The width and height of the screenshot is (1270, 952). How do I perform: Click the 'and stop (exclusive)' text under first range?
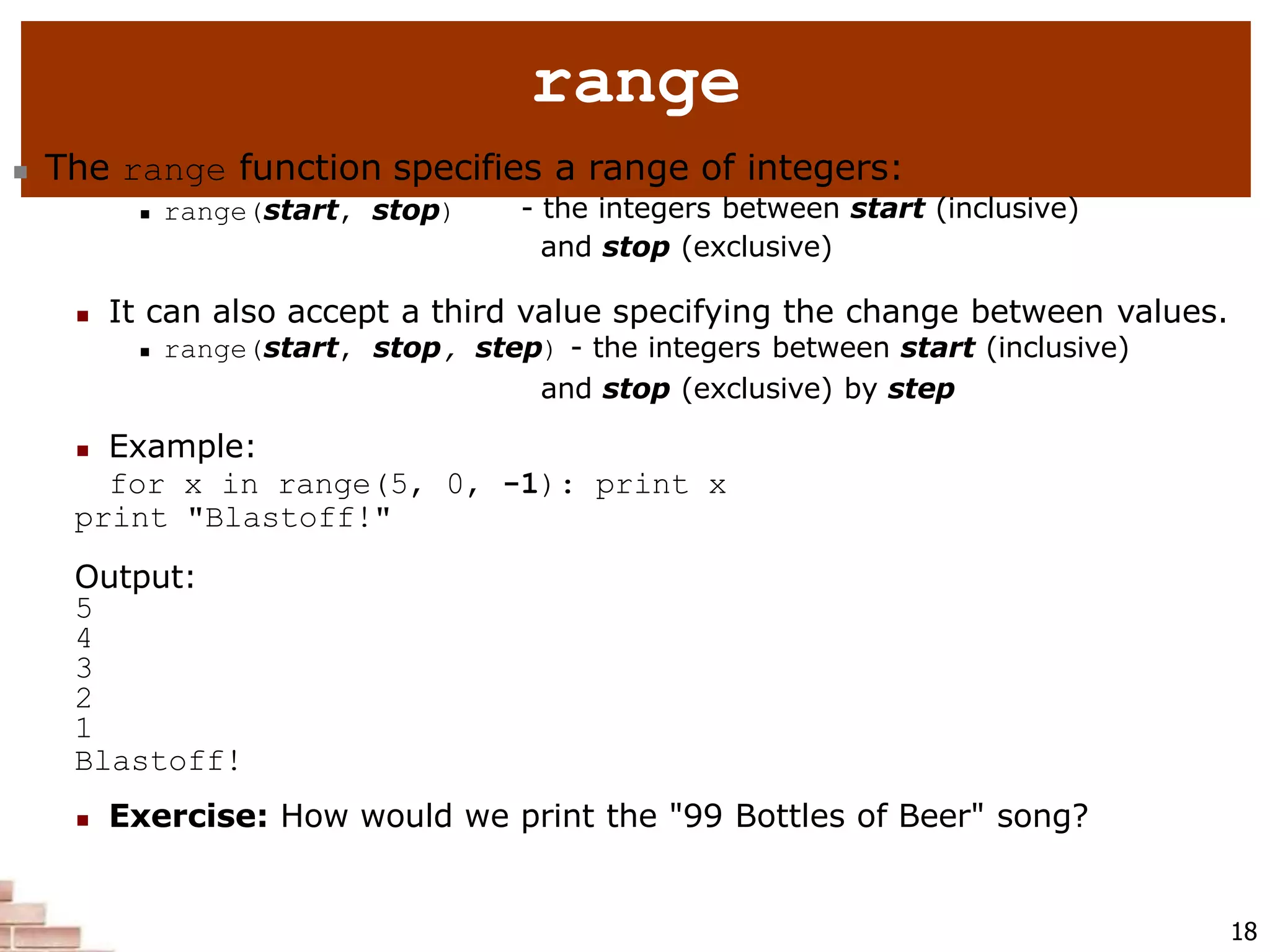[685, 247]
